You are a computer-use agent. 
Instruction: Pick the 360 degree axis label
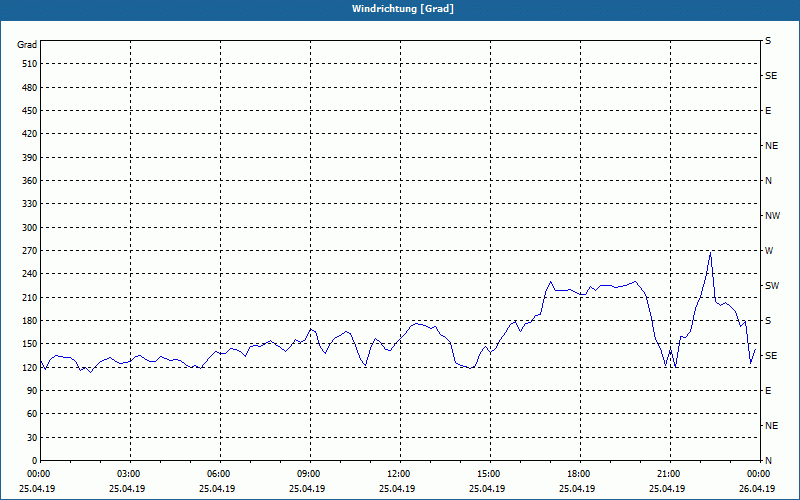pos(30,181)
